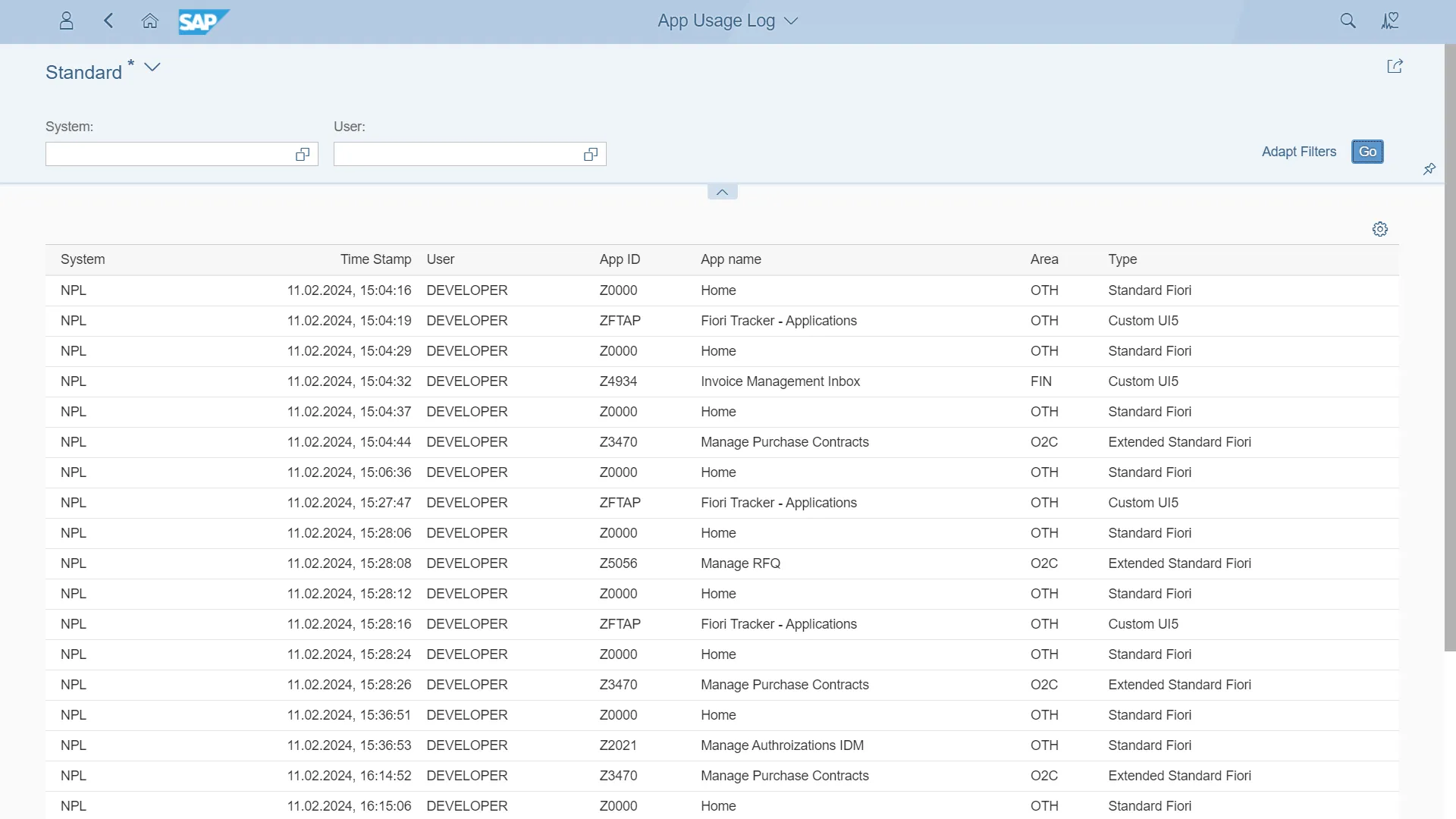Open value help for System field
1456x819 pixels.
[x=303, y=155]
